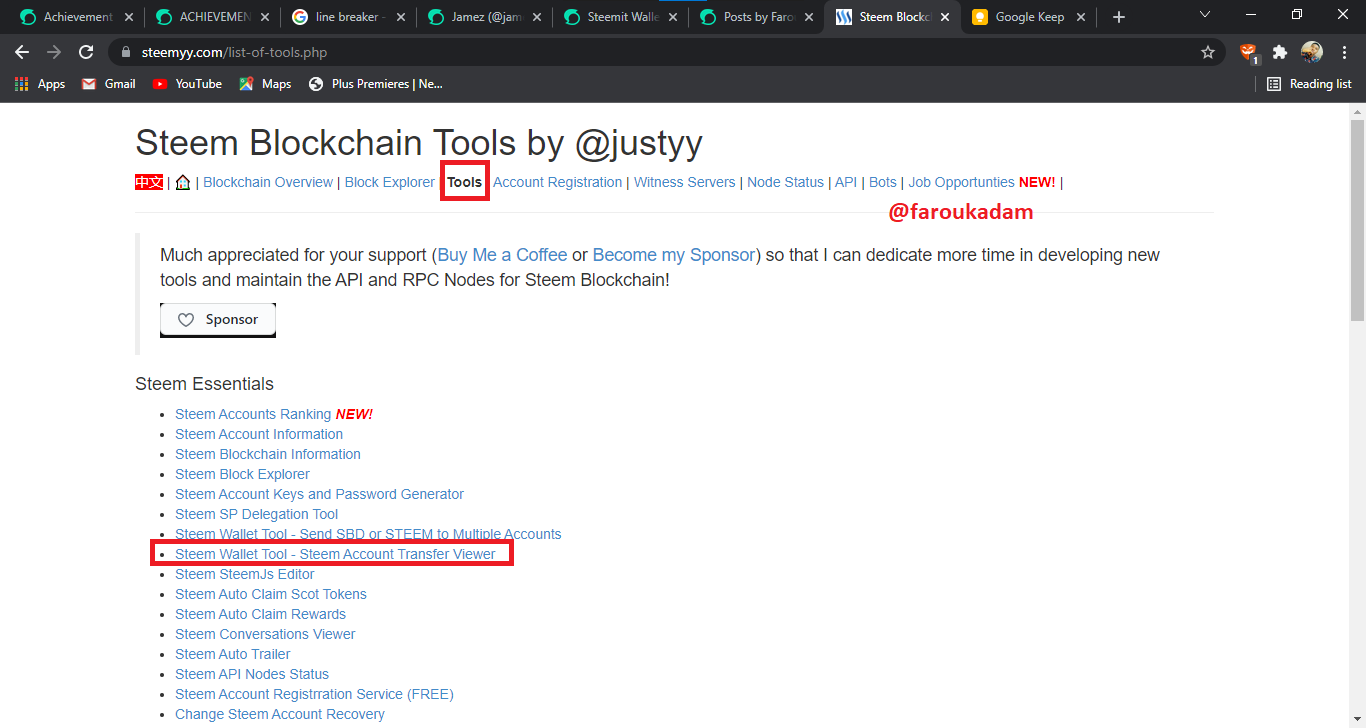The image size is (1366, 728).
Task: Open Steem Blockchain Information
Action: (x=268, y=454)
